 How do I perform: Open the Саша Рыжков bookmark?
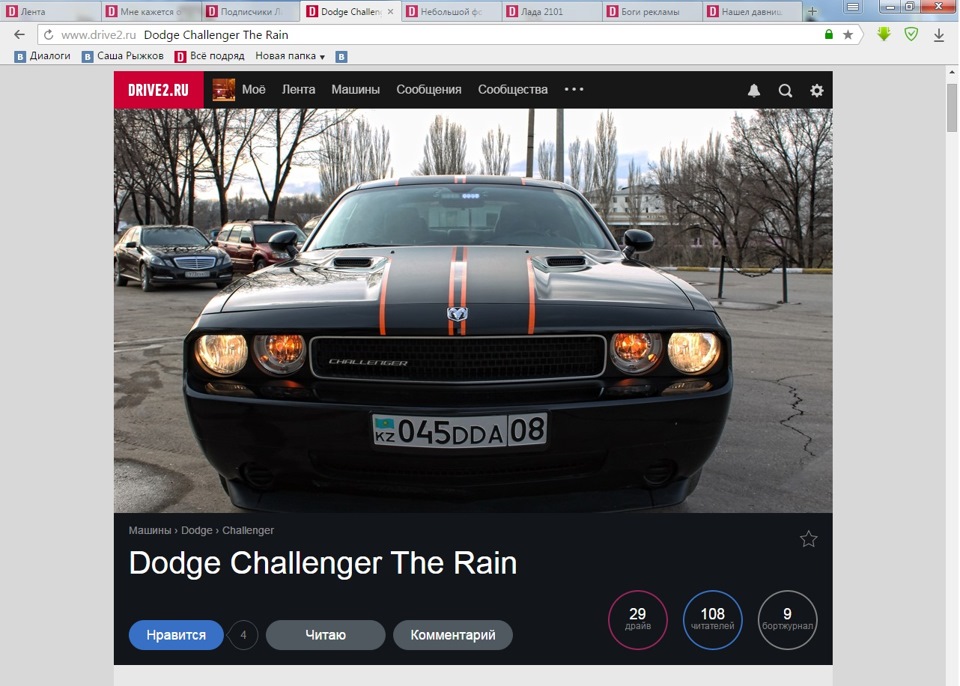click(x=123, y=56)
